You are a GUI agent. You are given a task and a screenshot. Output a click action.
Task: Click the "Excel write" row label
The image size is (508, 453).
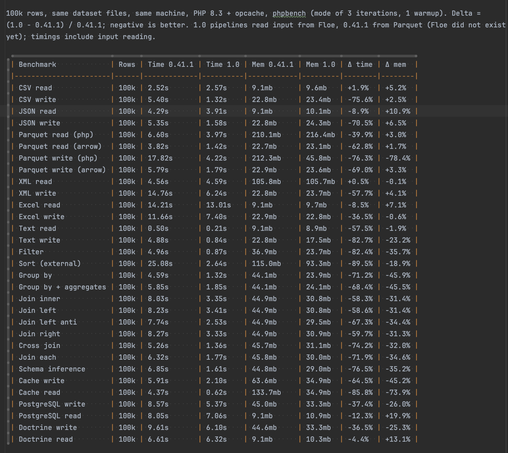coord(41,217)
